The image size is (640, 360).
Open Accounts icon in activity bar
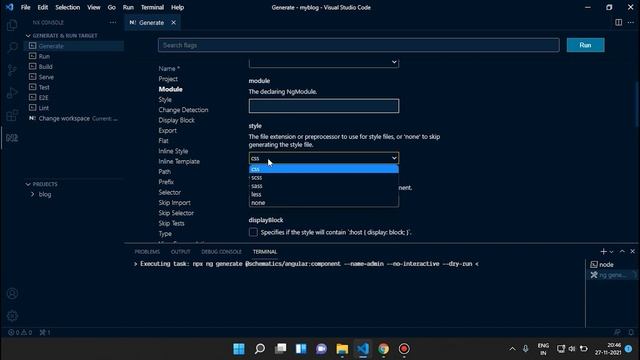tap(12, 293)
